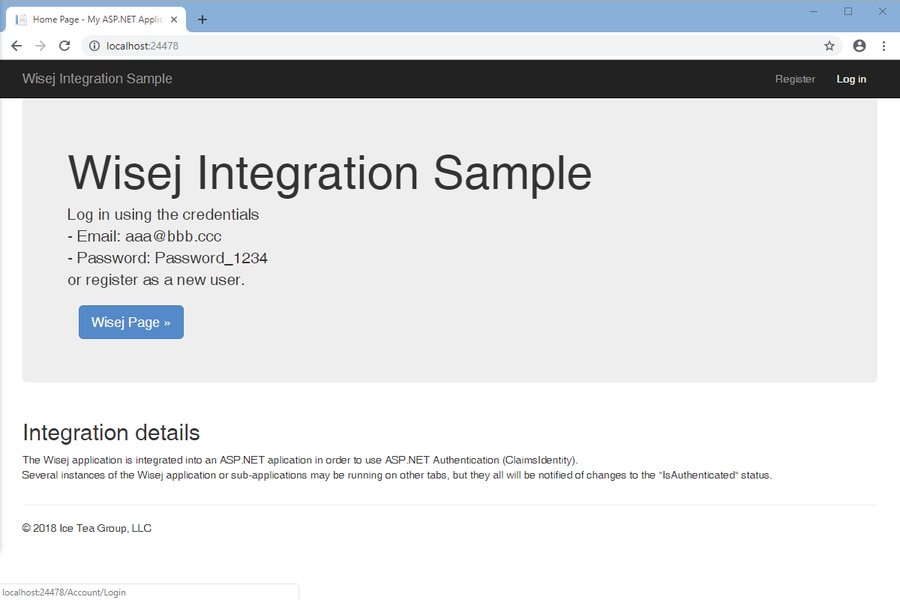
Task: Click the Wisej Integration Sample navbar brand
Action: (97, 79)
